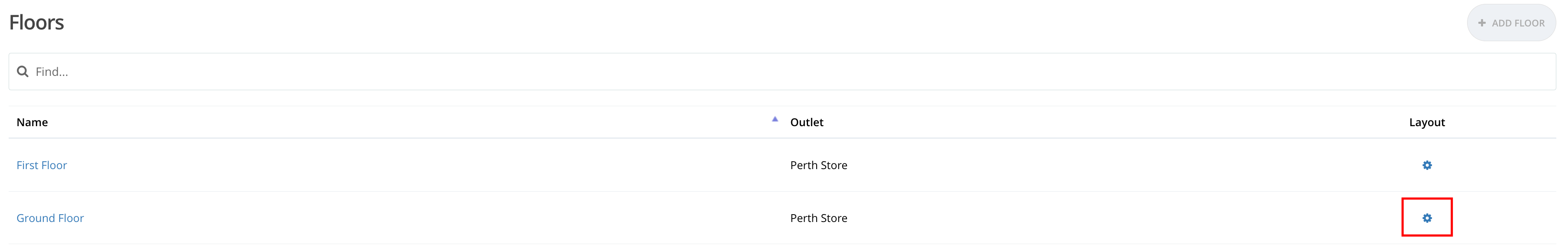Viewport: 1568px width, 248px height.
Task: Open layout settings gear for Ground Floor
Action: 1426,218
